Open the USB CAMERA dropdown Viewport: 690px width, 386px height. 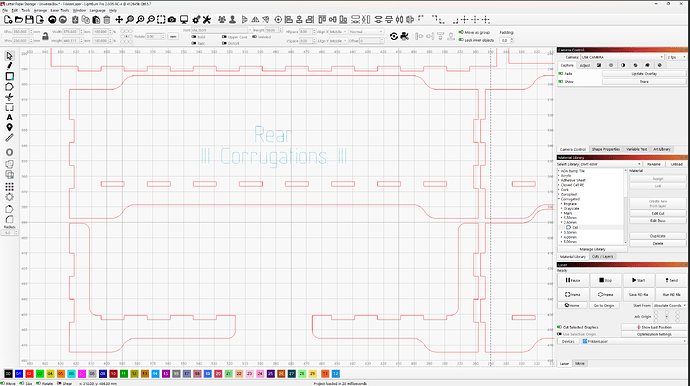click(622, 57)
